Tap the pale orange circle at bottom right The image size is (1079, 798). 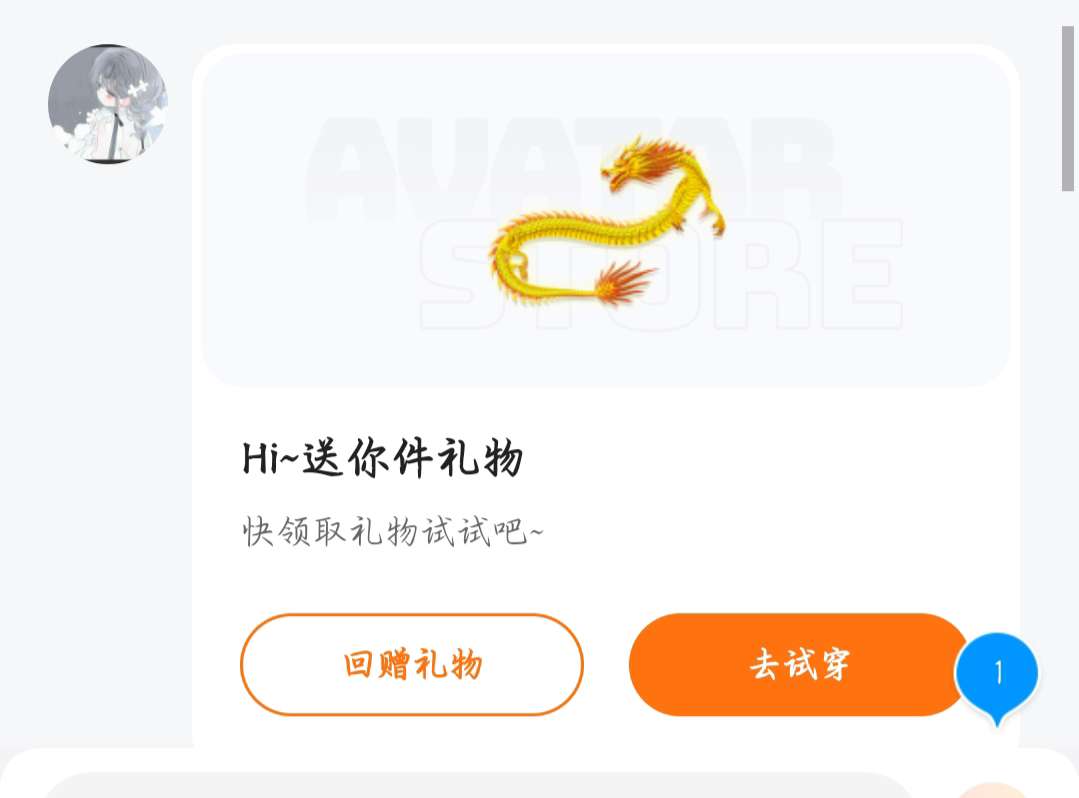coord(992,790)
